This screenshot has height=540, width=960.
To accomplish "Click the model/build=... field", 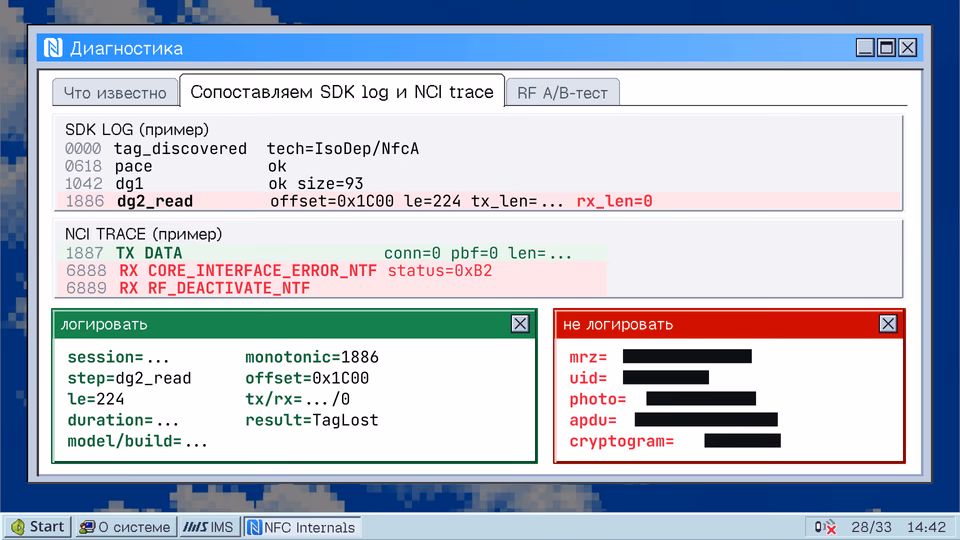I will 137,441.
